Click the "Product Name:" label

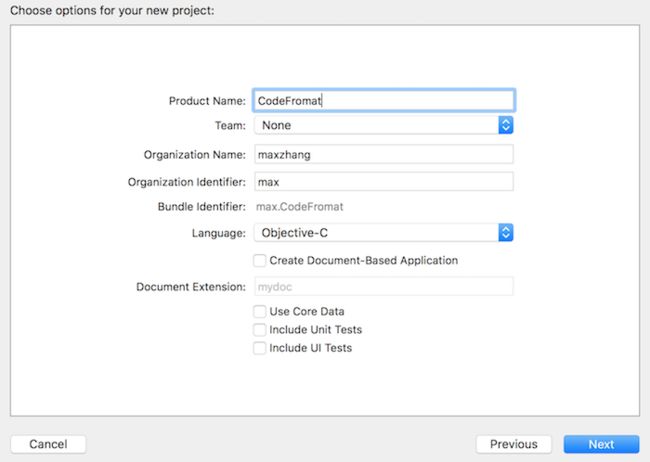click(x=207, y=101)
